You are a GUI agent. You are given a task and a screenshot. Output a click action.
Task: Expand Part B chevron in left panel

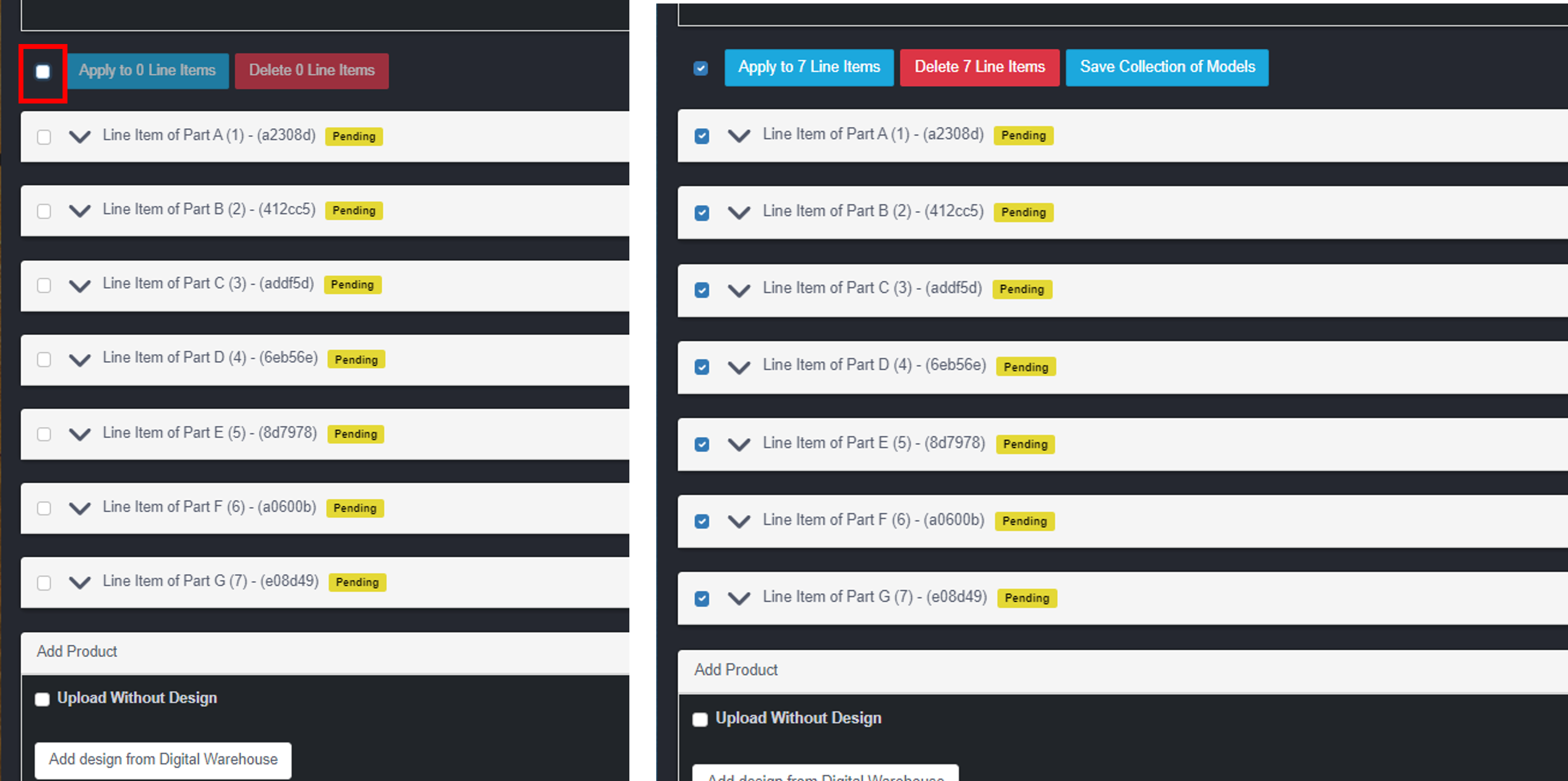(80, 210)
